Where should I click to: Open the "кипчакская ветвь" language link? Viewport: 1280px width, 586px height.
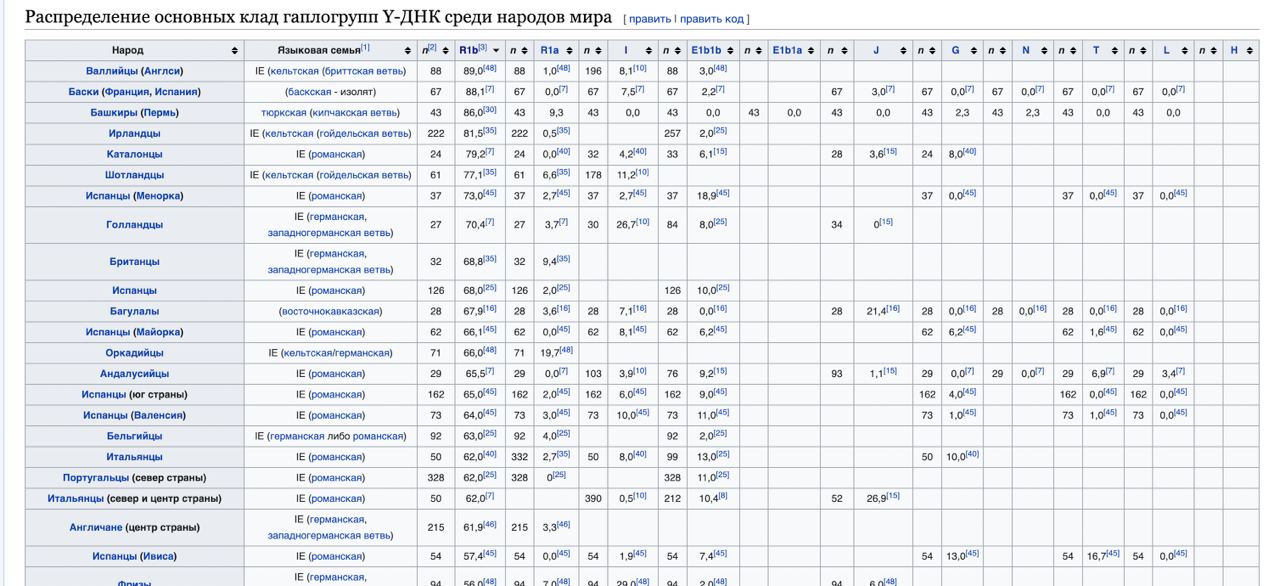click(355, 113)
